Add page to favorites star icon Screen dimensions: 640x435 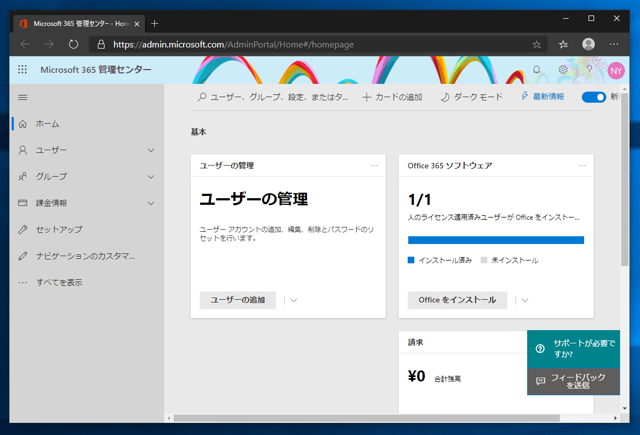tap(536, 44)
